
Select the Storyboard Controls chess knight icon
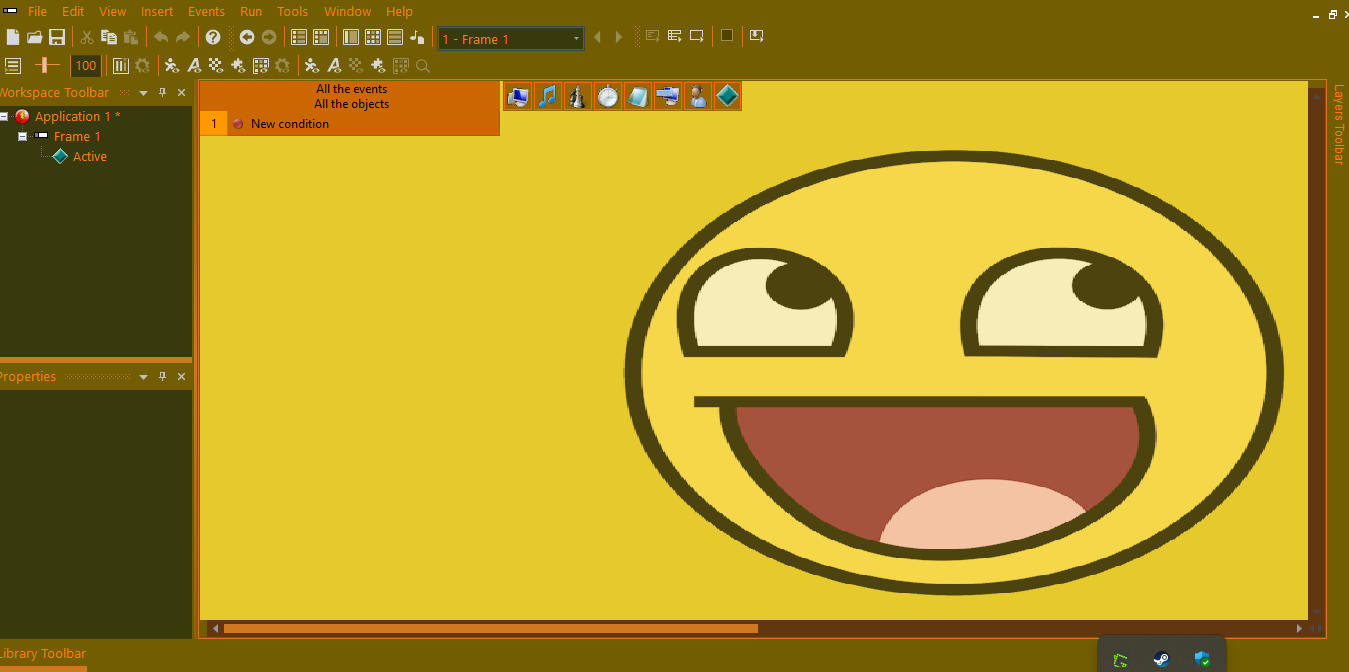pyautogui.click(x=577, y=96)
